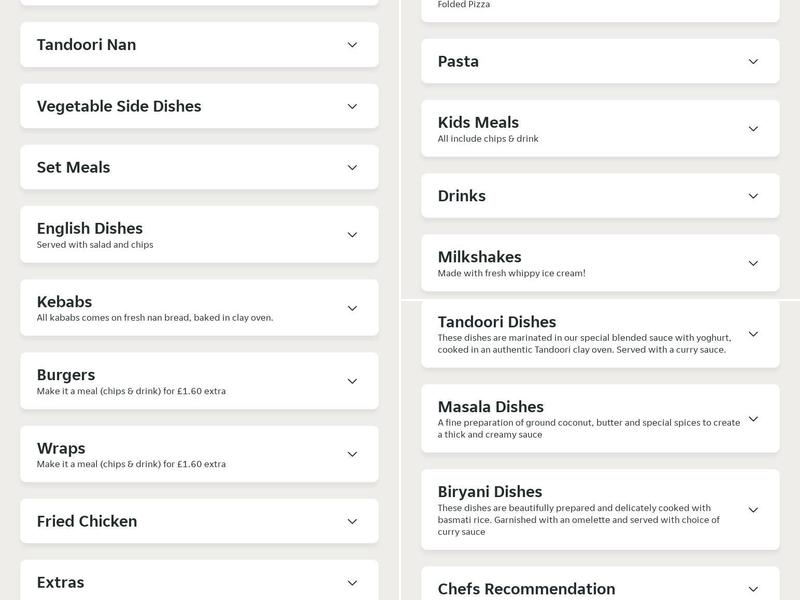Open the Fried Chicken section

(200, 521)
